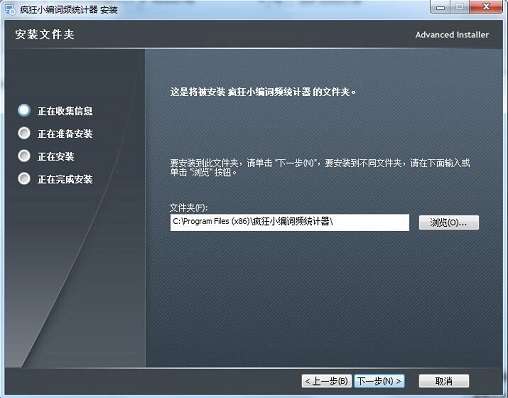This screenshot has width=508, height=398.
Task: Click the Advanced Installer brand label
Action: pyautogui.click(x=452, y=35)
